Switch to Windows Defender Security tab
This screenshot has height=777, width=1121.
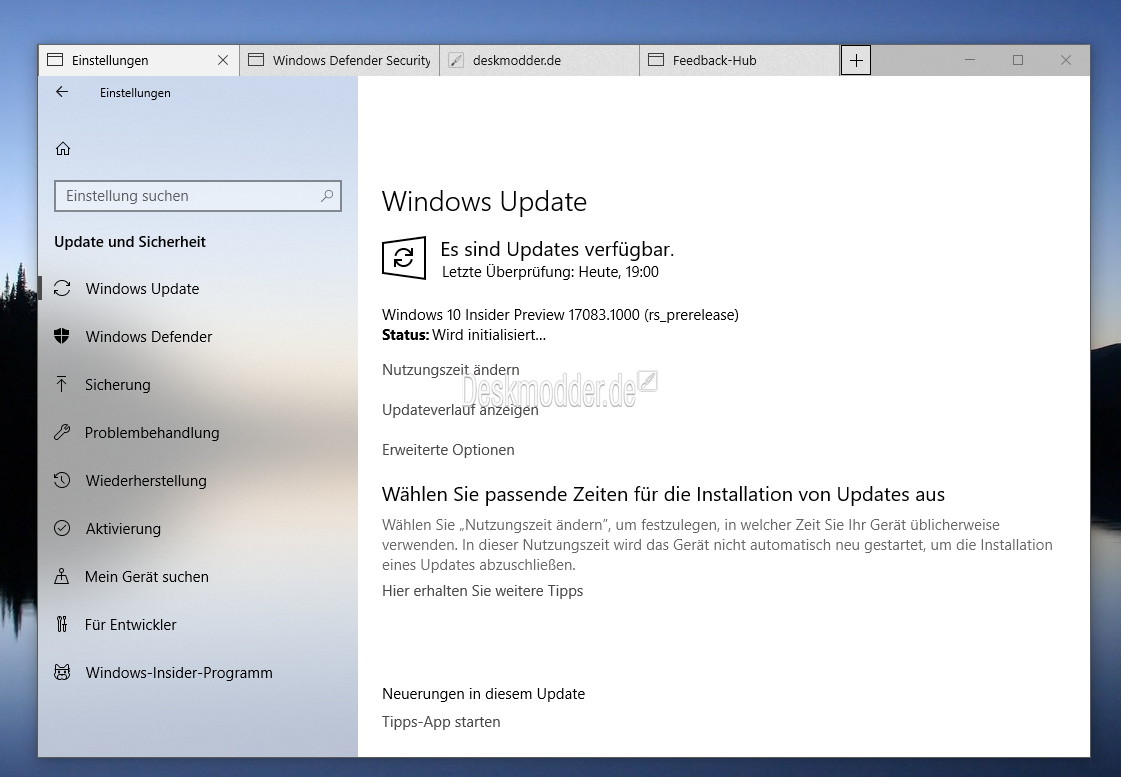coord(340,60)
